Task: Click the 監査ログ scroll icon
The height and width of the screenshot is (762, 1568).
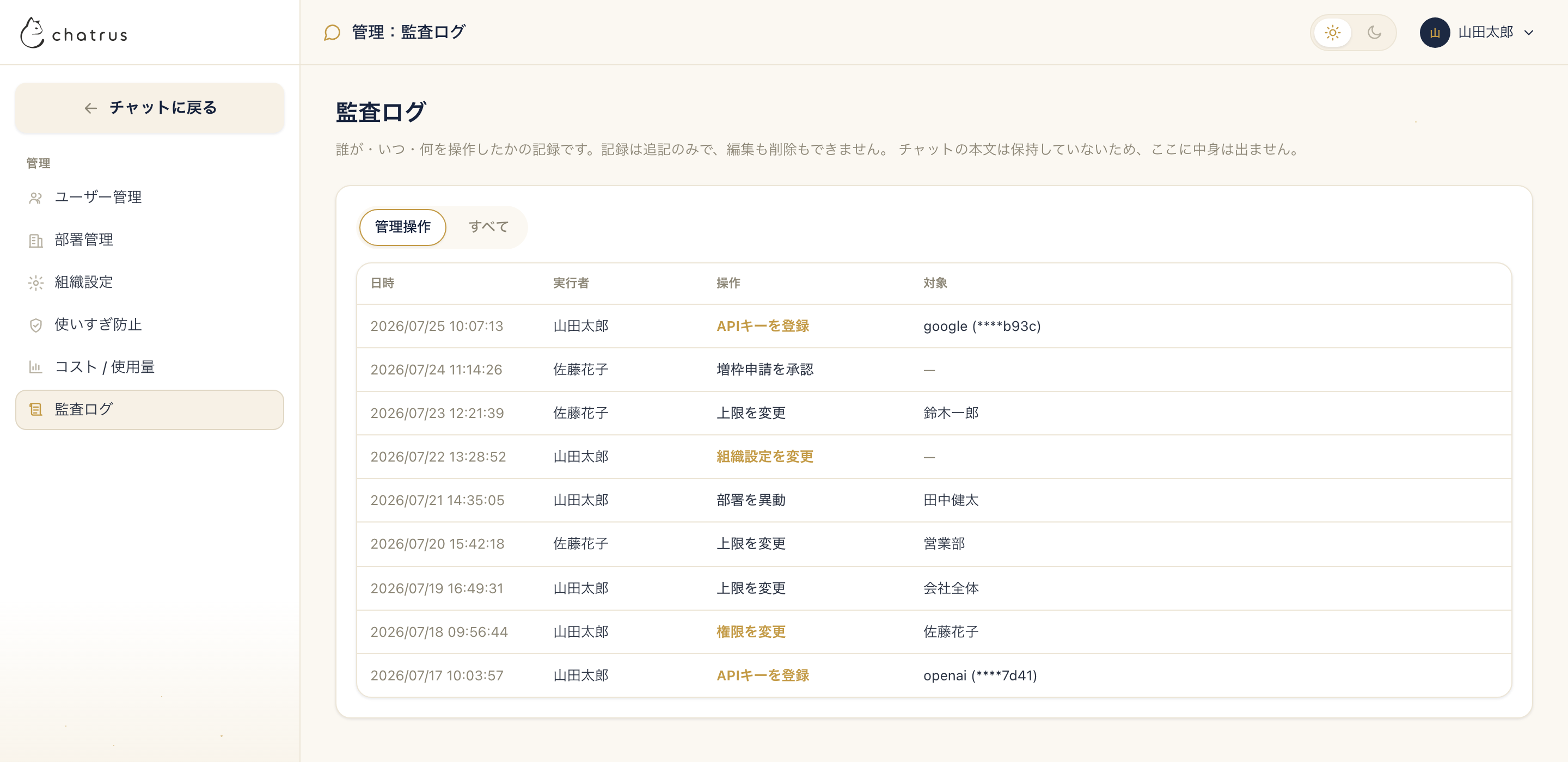Action: tap(35, 410)
